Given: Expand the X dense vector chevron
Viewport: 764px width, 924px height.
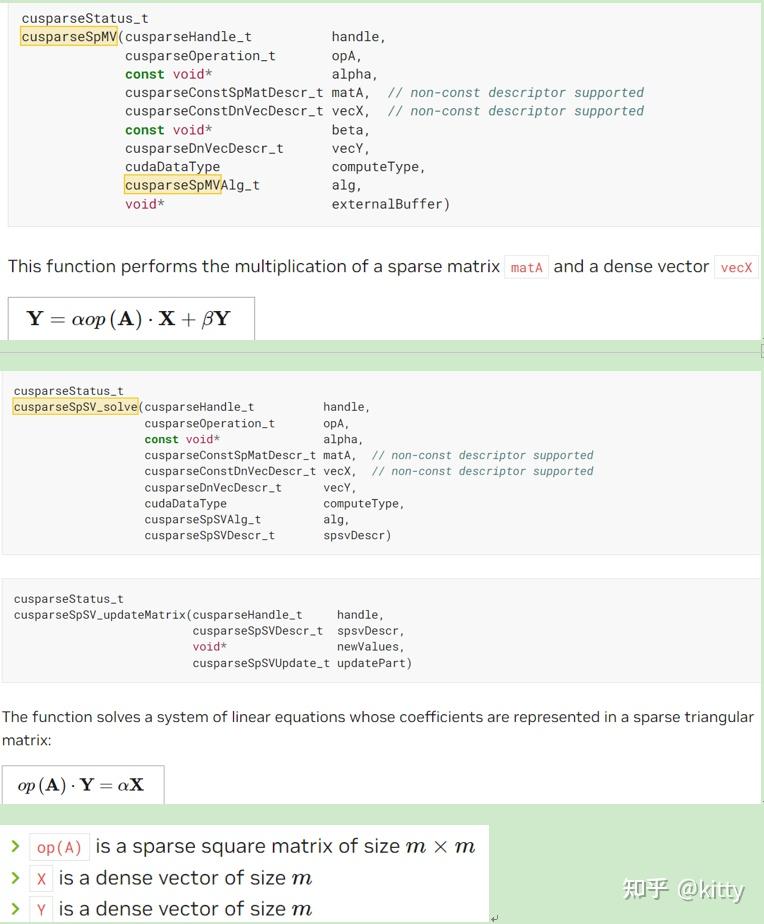Looking at the screenshot, I should pos(15,877).
